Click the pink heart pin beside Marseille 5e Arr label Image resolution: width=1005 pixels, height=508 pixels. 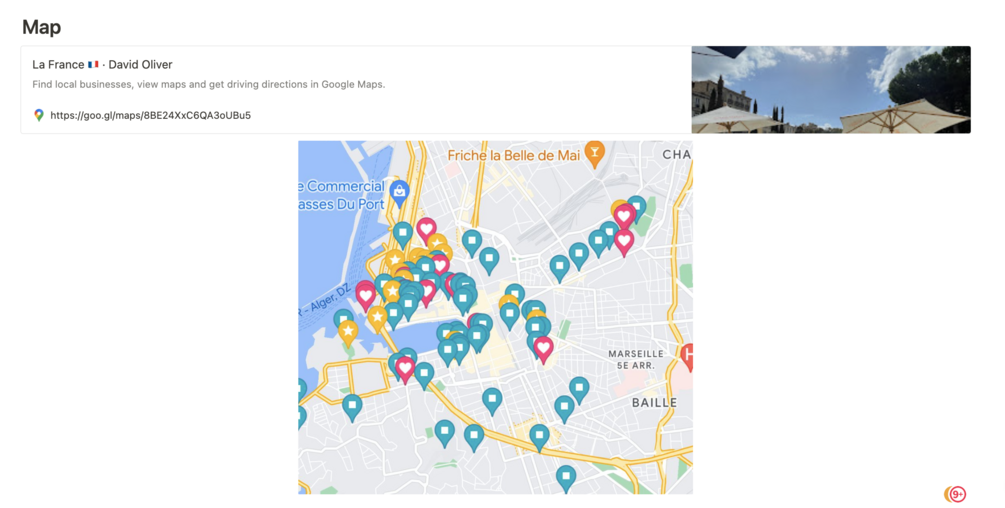tap(543, 347)
